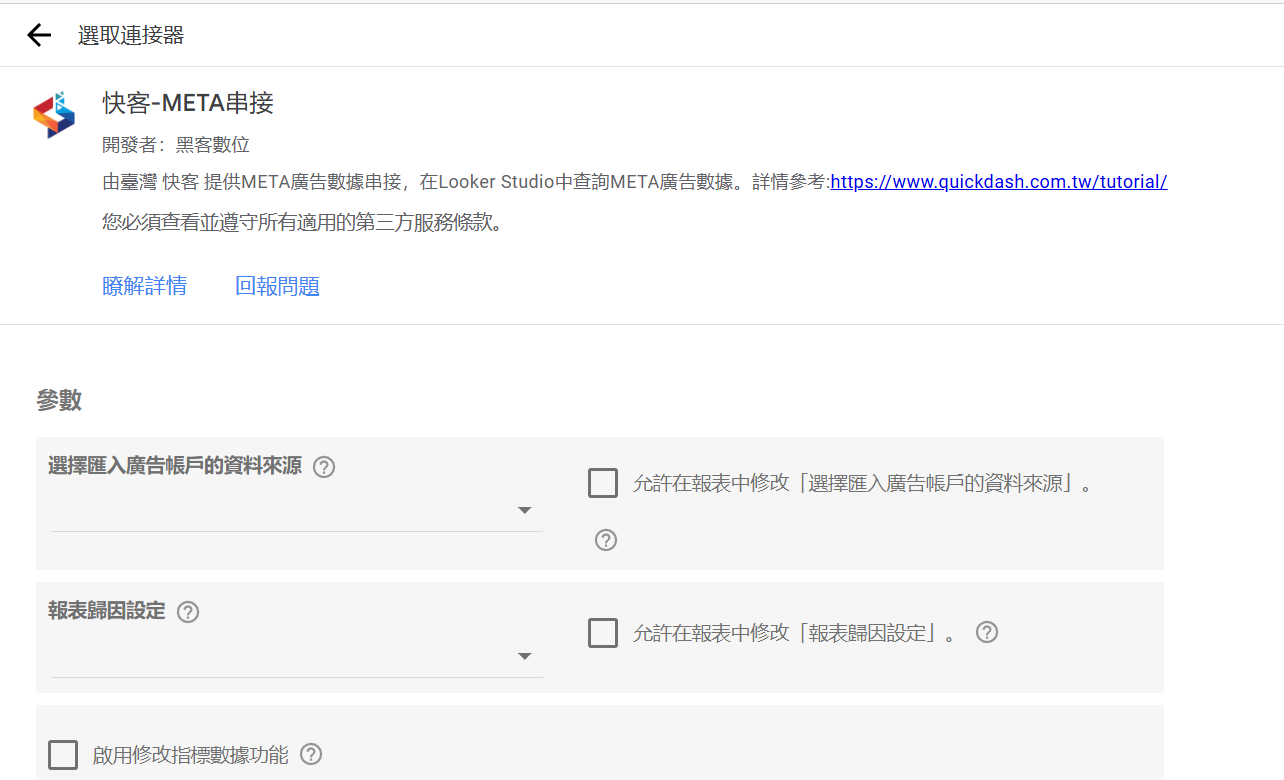Click the 快客 connector logo icon

click(54, 115)
